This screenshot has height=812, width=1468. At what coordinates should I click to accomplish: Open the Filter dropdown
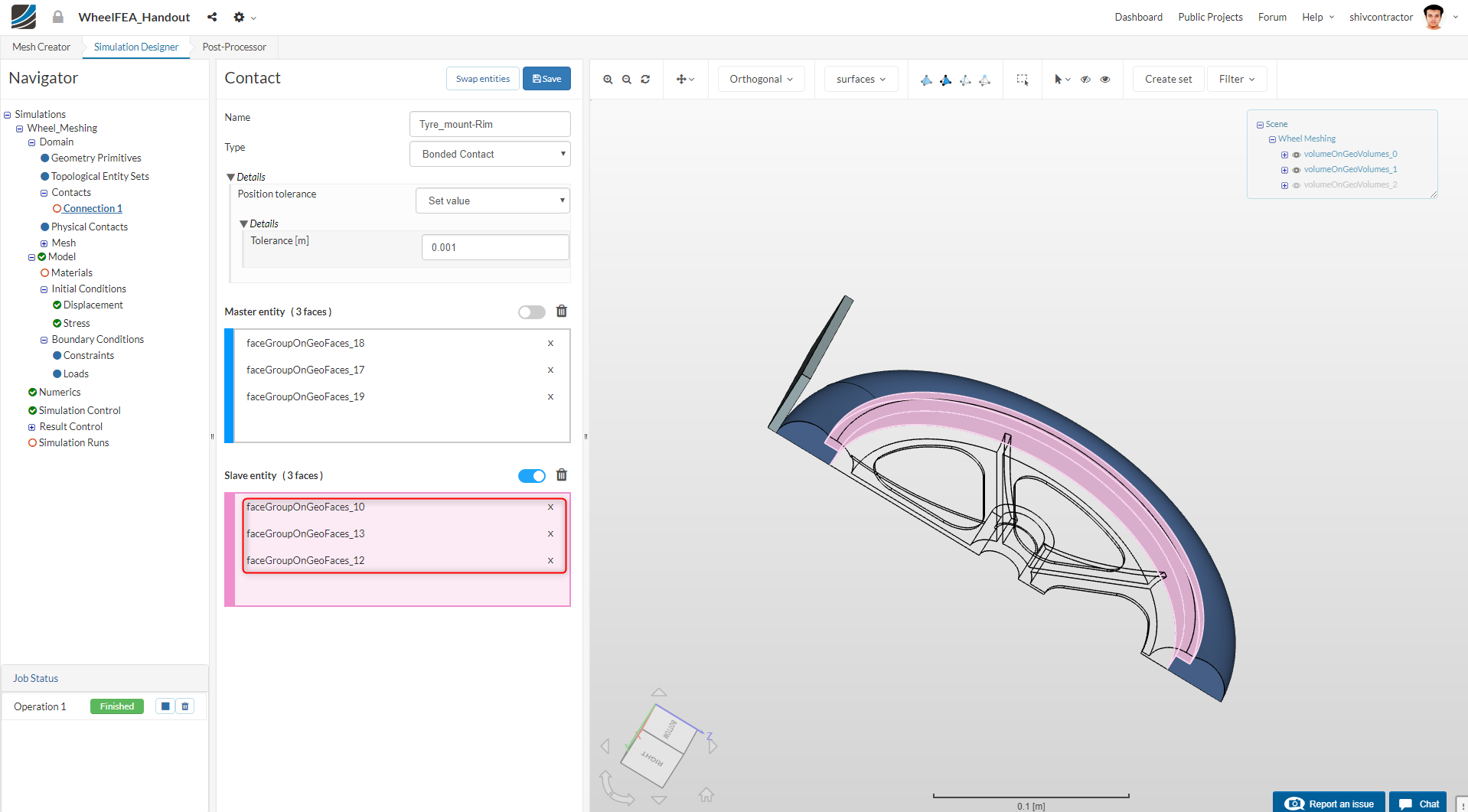coord(1237,79)
